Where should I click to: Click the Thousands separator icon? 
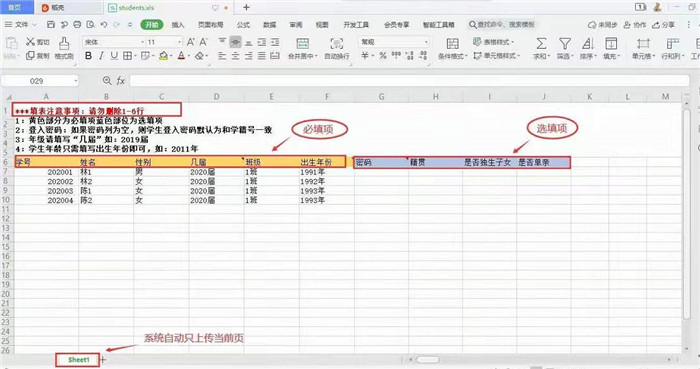396,55
